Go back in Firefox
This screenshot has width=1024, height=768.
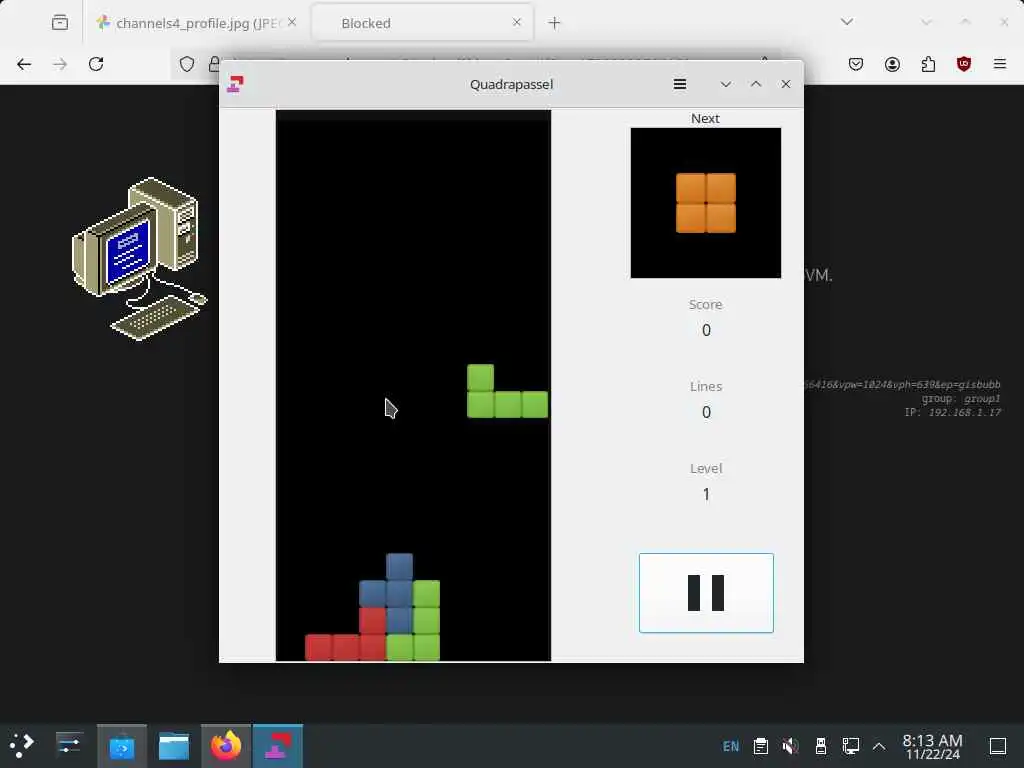(x=24, y=64)
